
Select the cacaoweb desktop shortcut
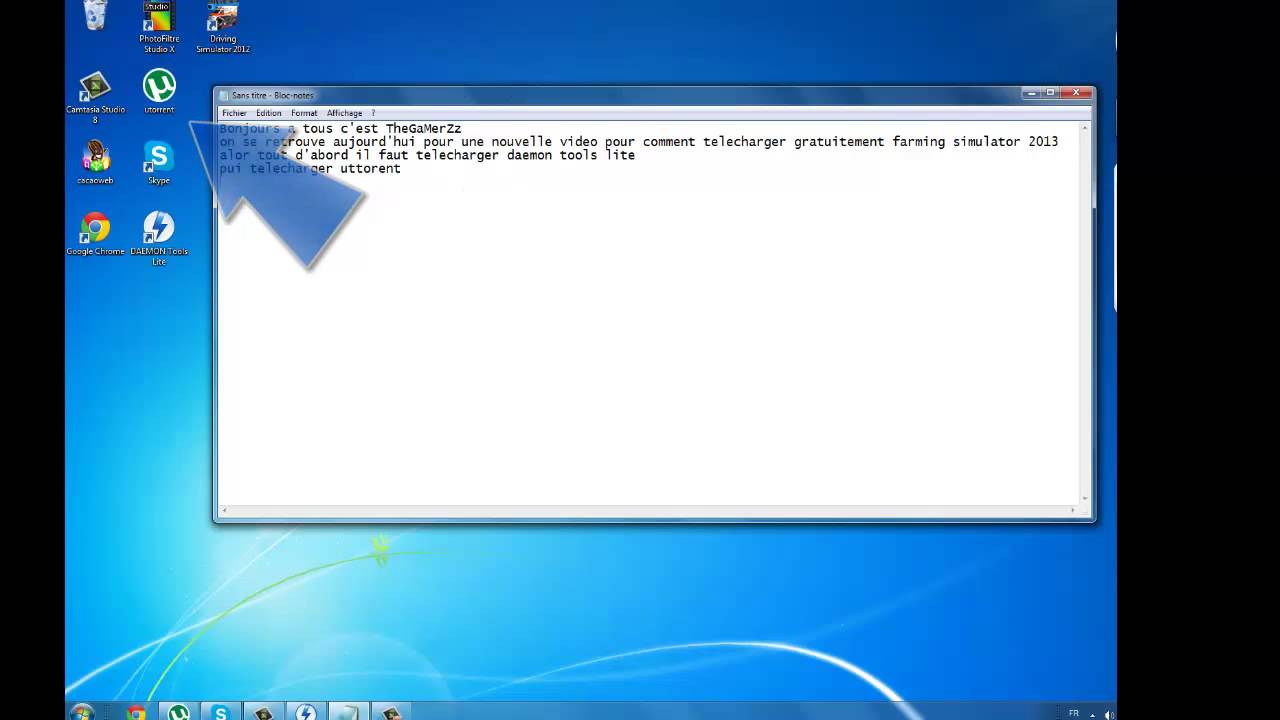point(95,162)
